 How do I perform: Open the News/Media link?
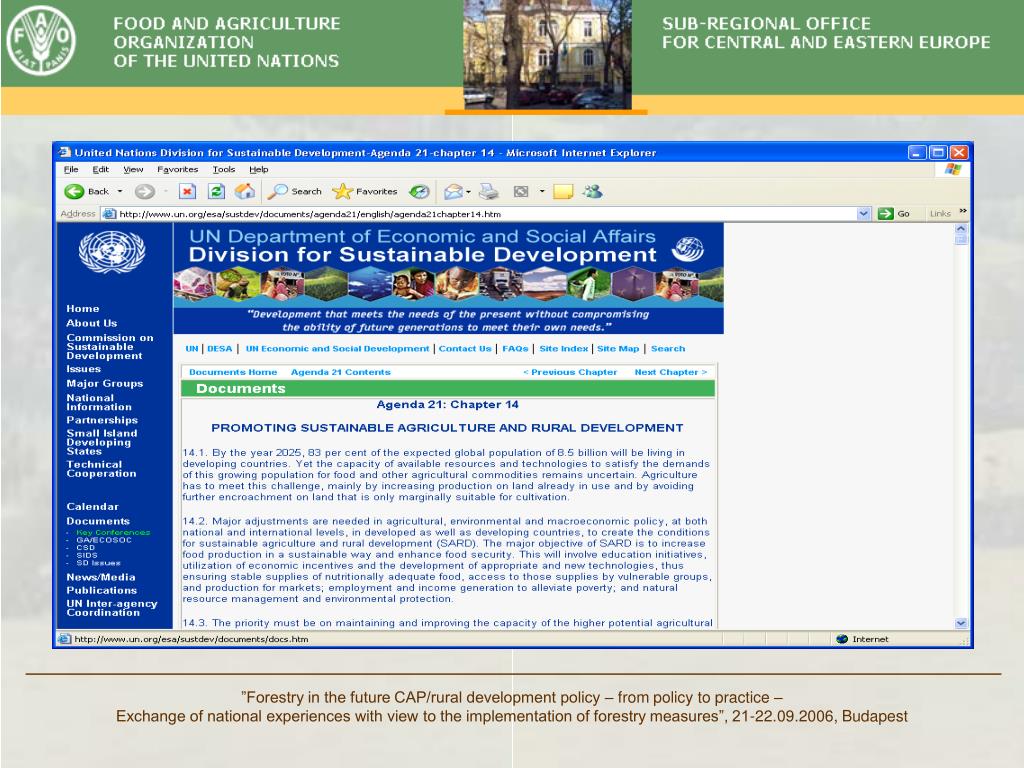pos(101,577)
